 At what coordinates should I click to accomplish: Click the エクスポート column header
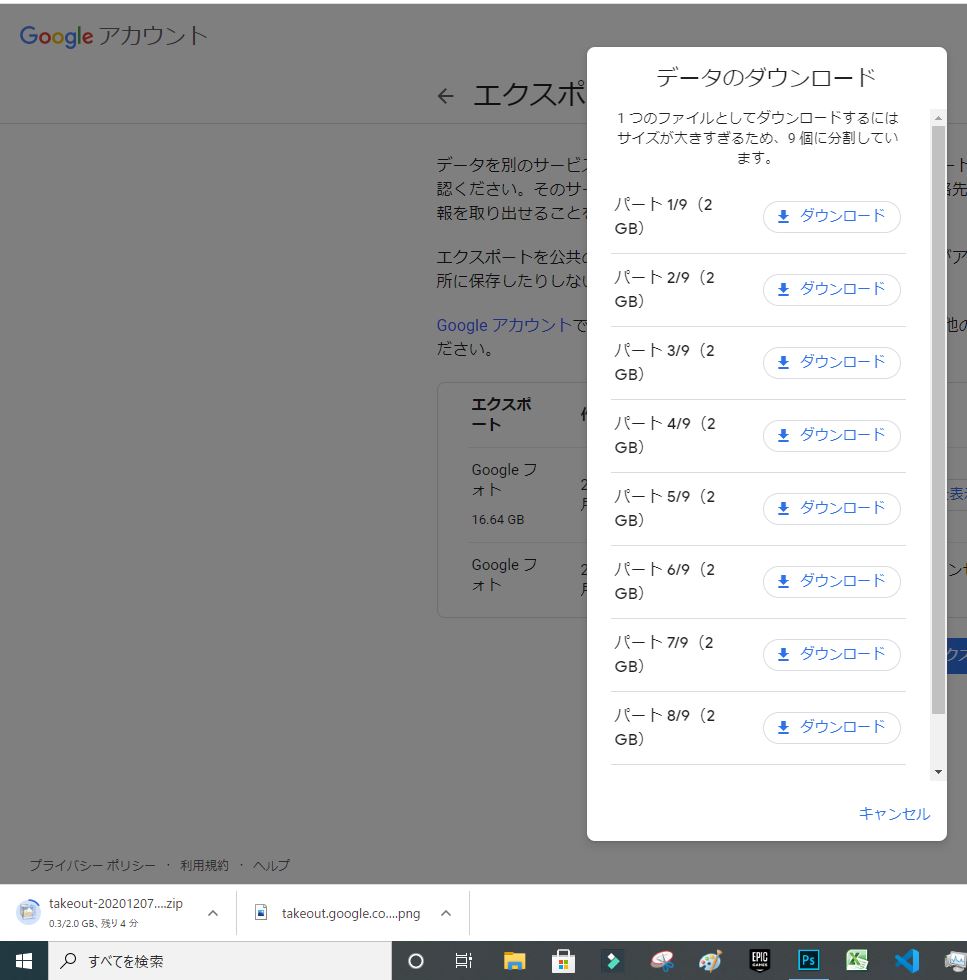pyautogui.click(x=501, y=414)
